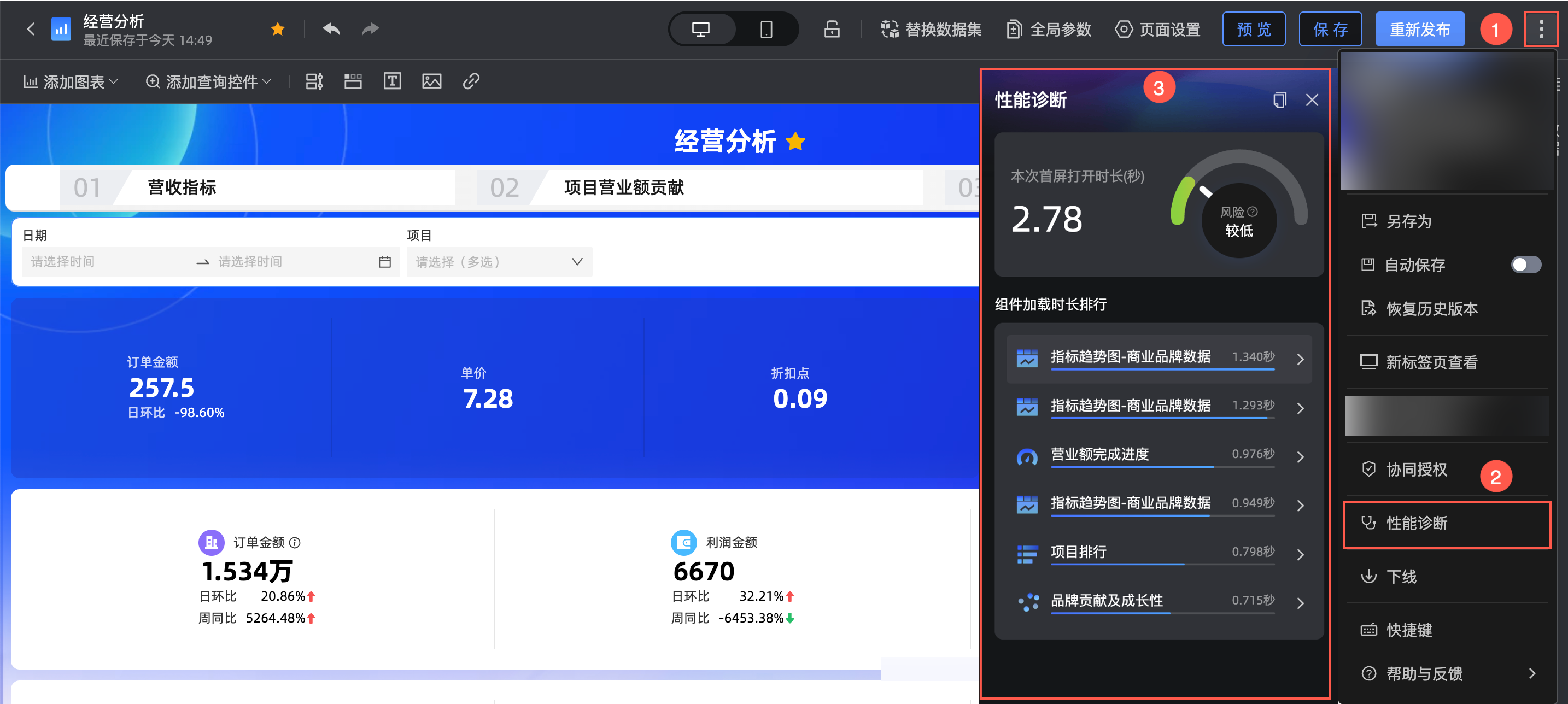
Task: Expand the 营业额完成进度 load time entry
Action: [1300, 456]
